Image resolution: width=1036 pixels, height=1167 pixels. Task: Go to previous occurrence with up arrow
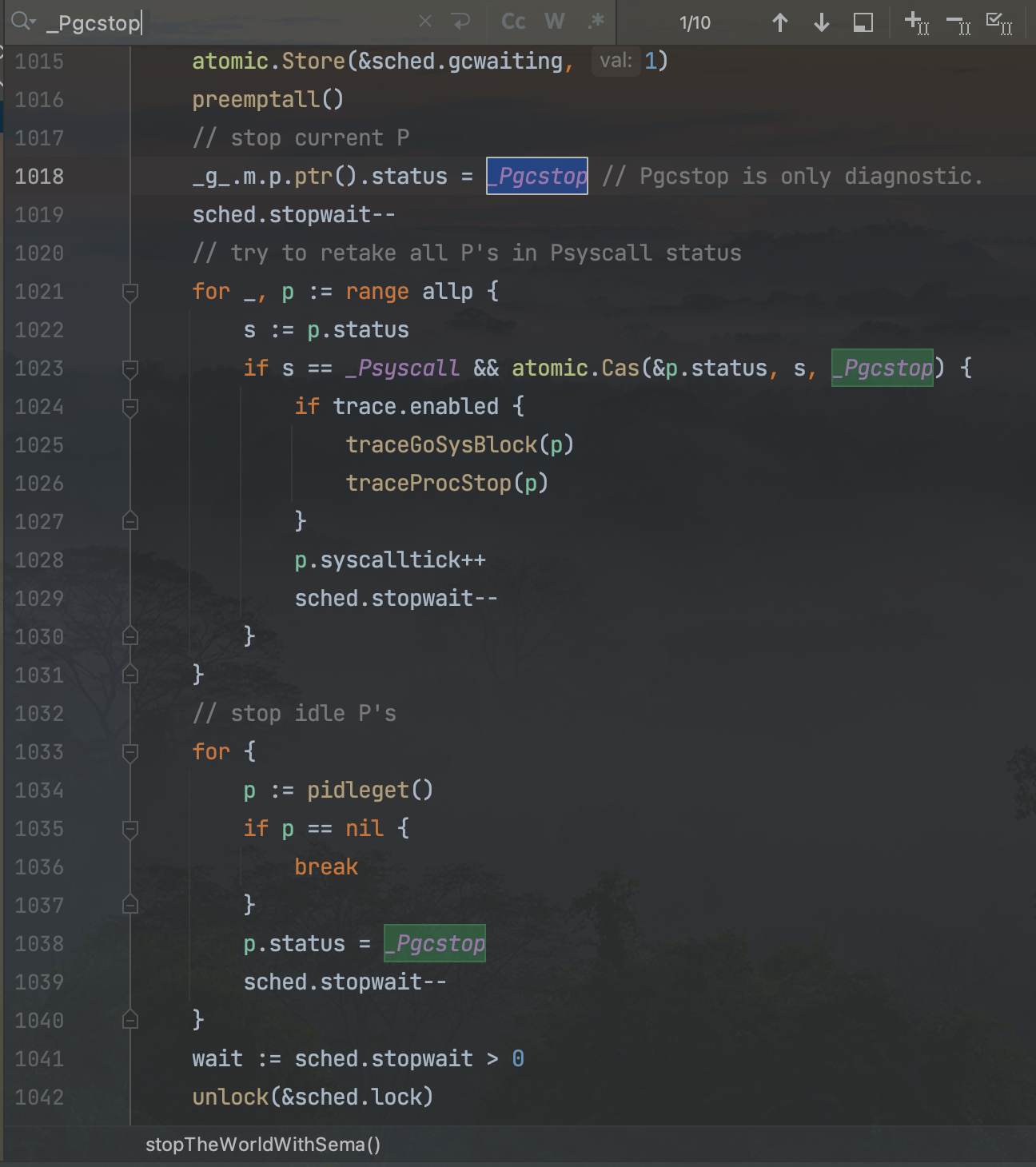point(780,22)
